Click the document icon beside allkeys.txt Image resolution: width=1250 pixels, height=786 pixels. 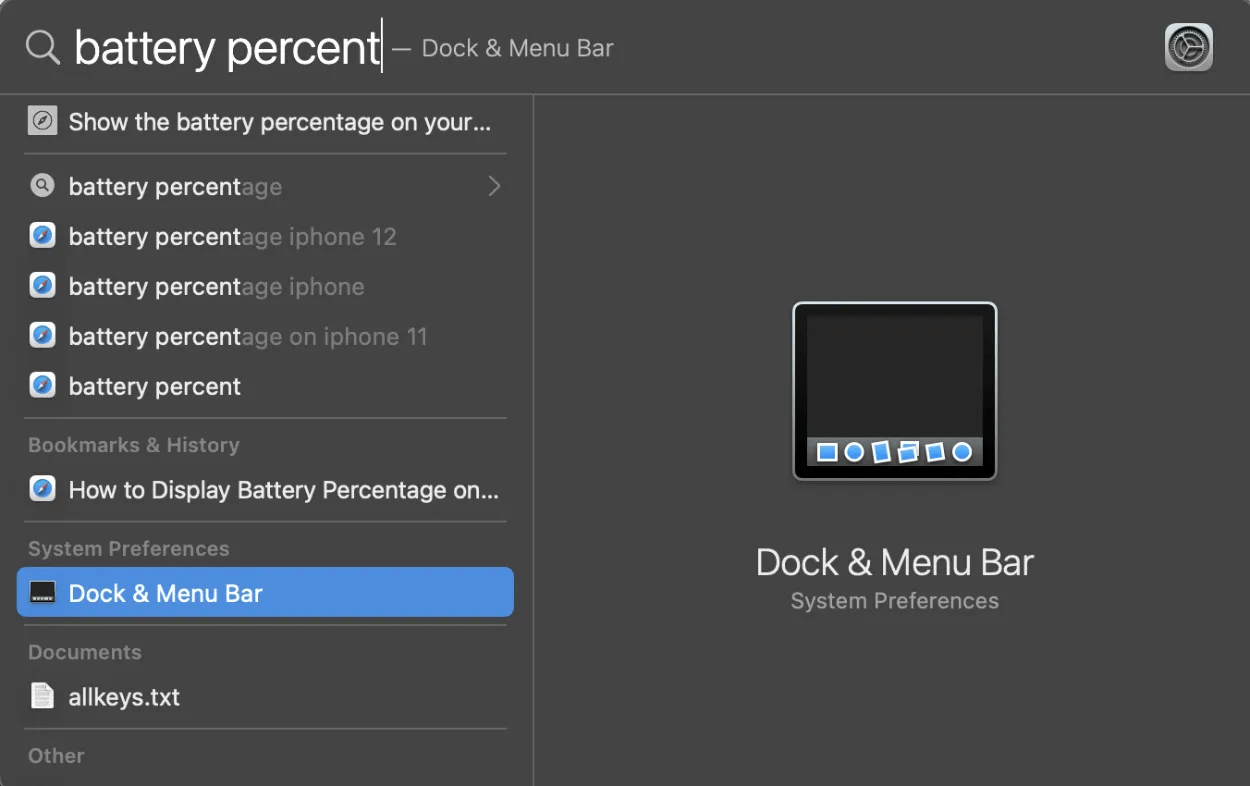point(42,696)
